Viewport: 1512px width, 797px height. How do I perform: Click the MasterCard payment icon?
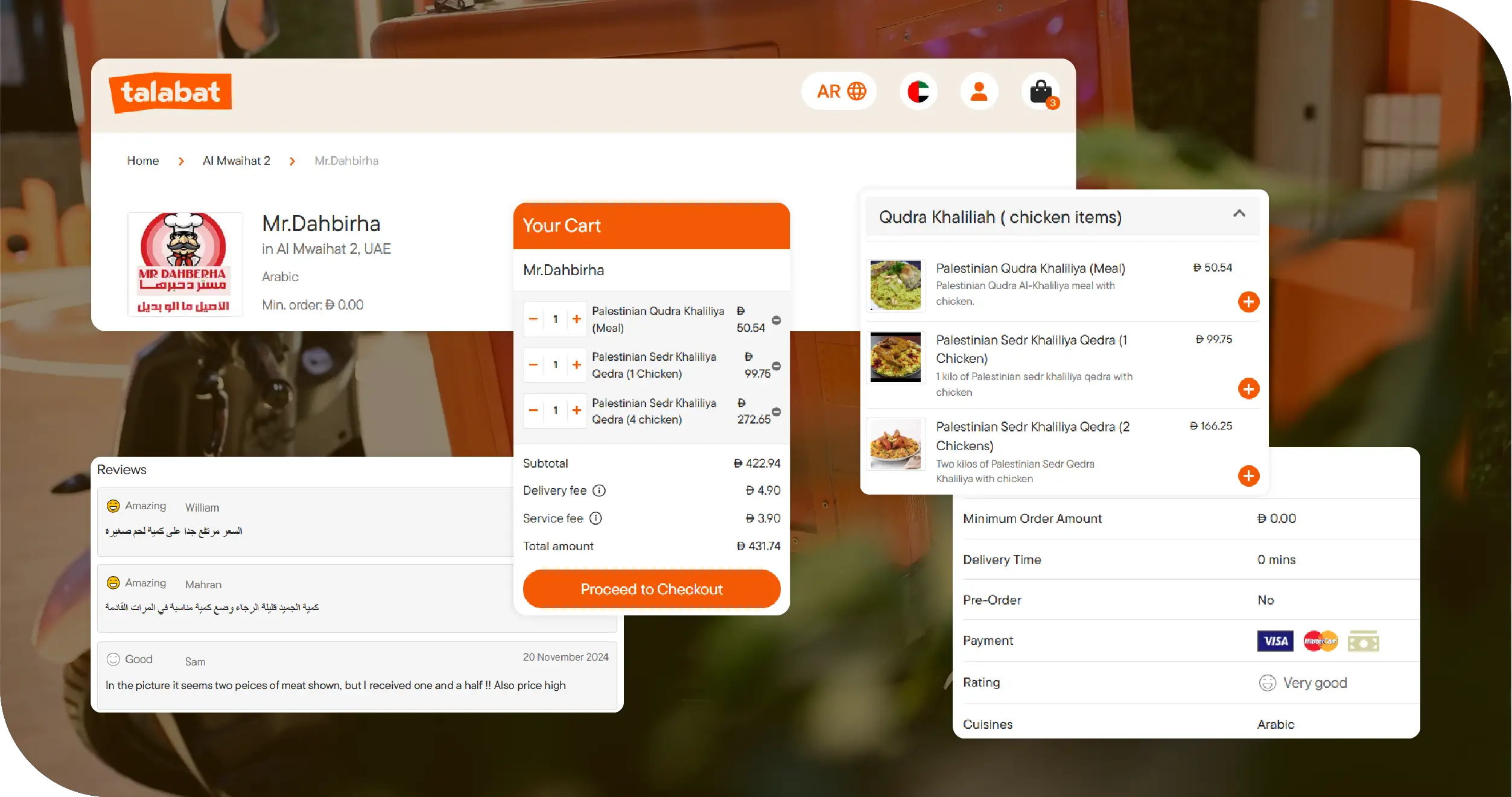1320,641
